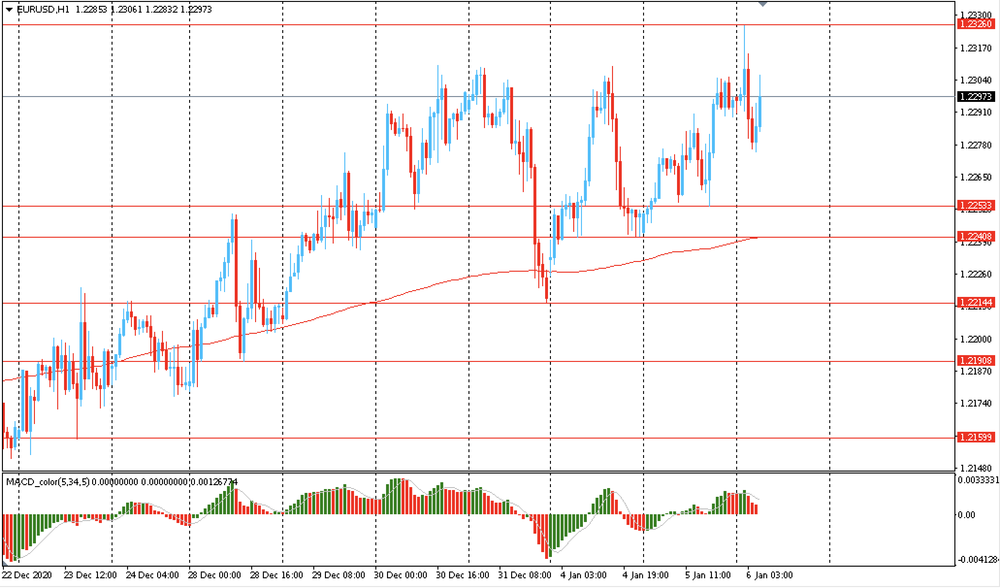Image resolution: width=1000 pixels, height=588 pixels.
Task: Click the 1.21870 price axis label
Action: tap(976, 371)
